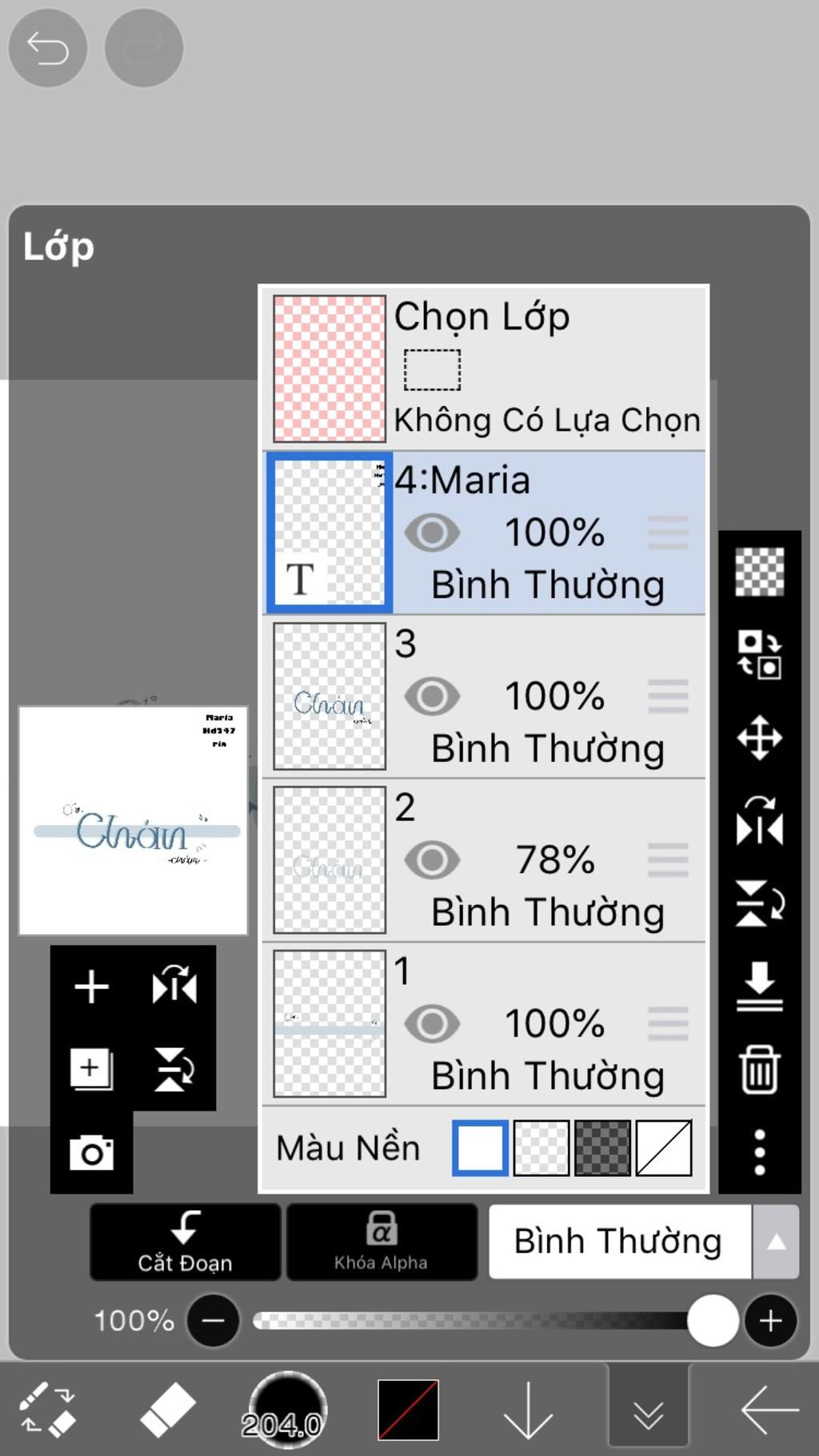The image size is (819, 1456).
Task: Select layer 1 row
Action: tap(484, 1023)
